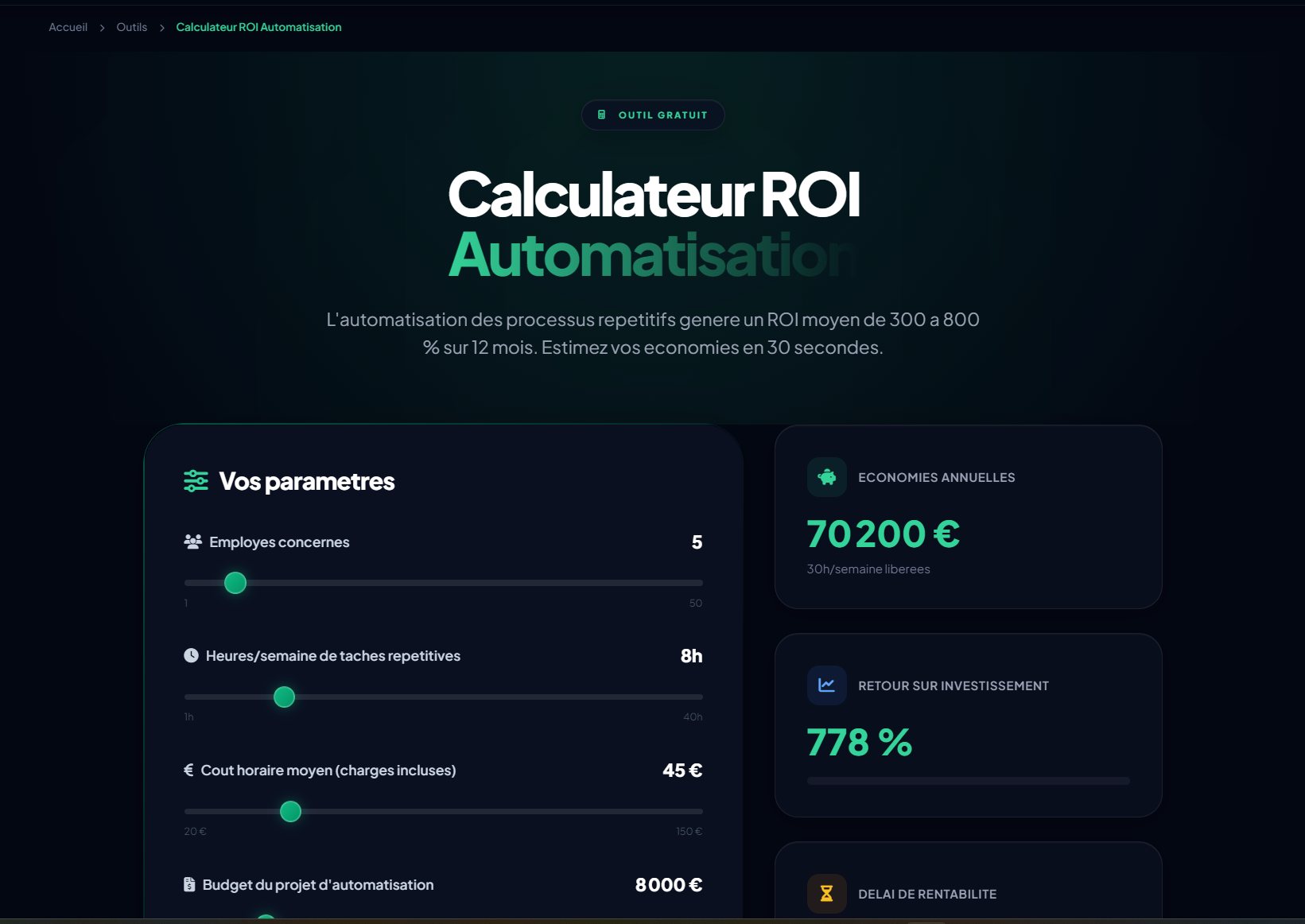Click the hourglass Délai de rentabilité icon
Viewport: 1305px width, 924px height.
point(826,893)
